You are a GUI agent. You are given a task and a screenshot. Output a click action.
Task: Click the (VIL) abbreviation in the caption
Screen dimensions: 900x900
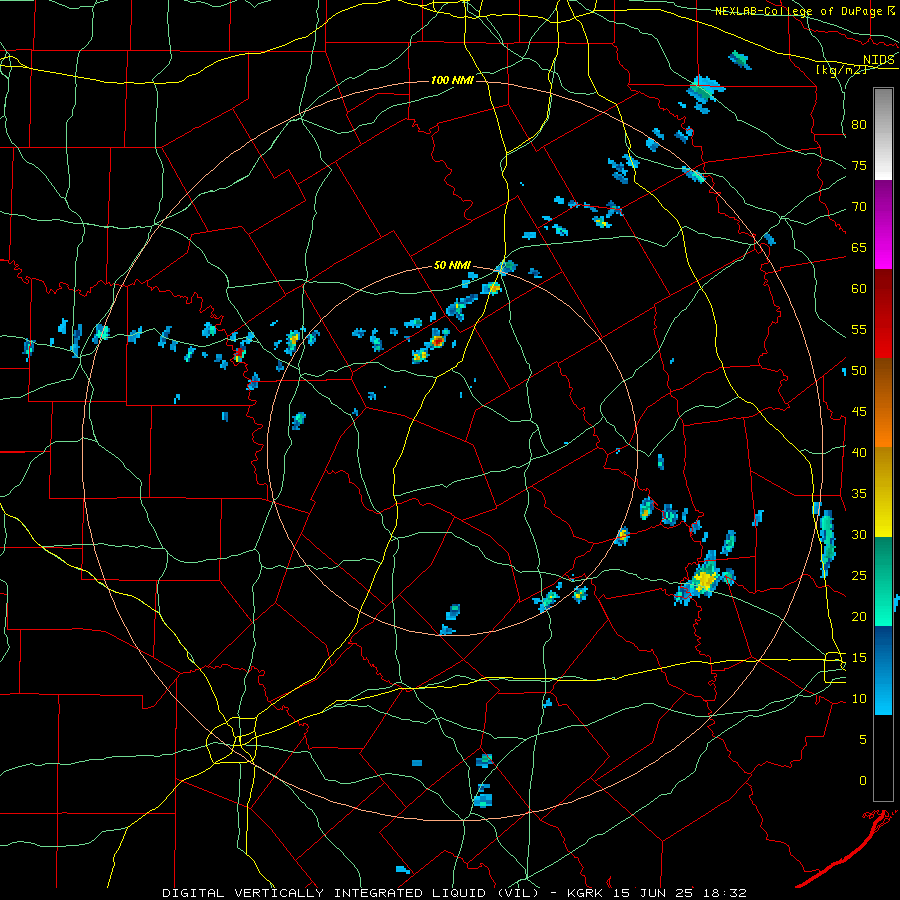point(518,893)
